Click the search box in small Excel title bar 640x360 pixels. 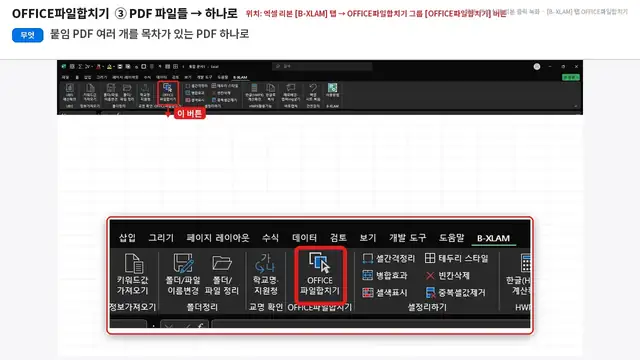tap(322, 66)
